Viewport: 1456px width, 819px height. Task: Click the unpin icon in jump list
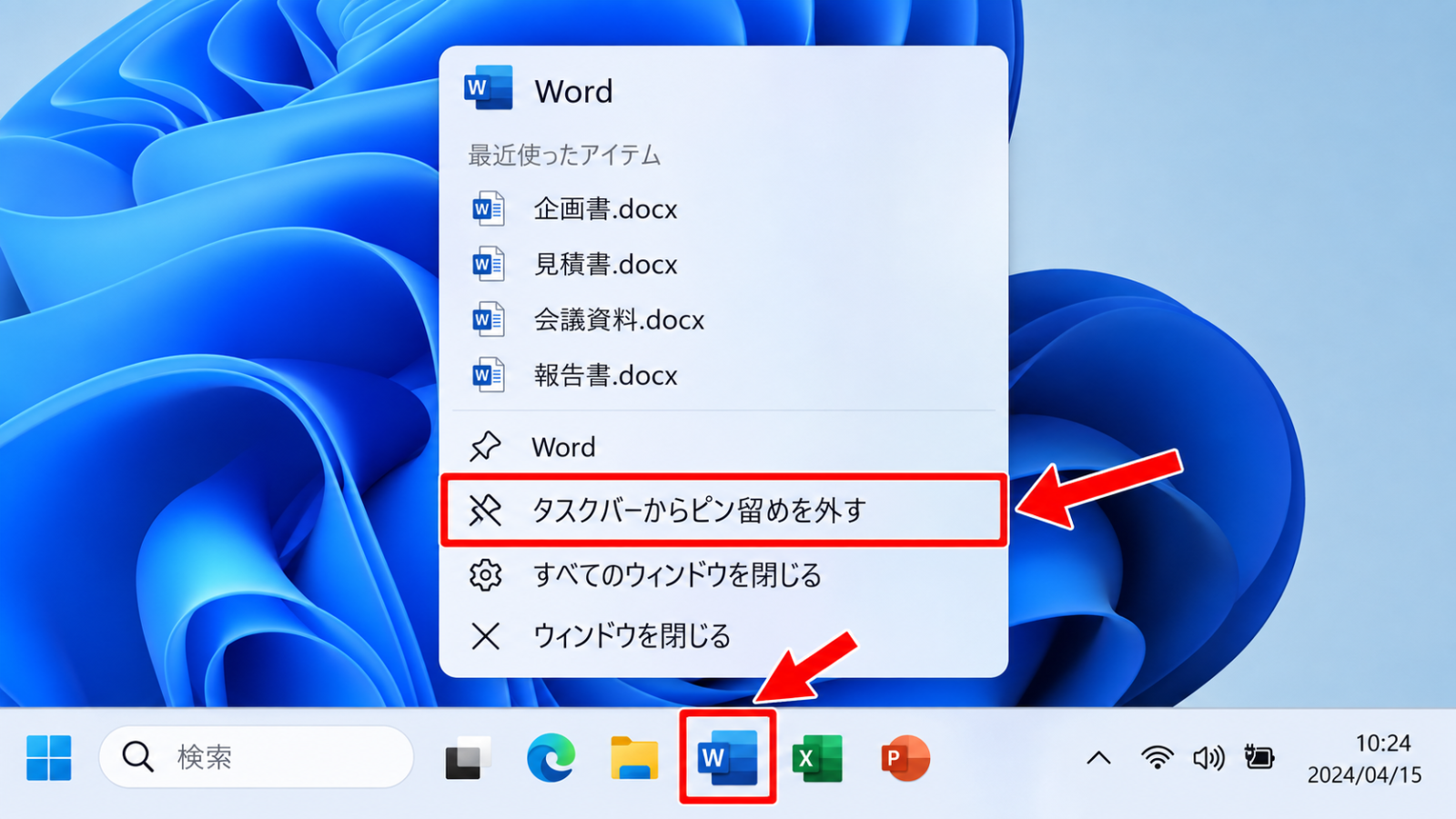pos(485,511)
